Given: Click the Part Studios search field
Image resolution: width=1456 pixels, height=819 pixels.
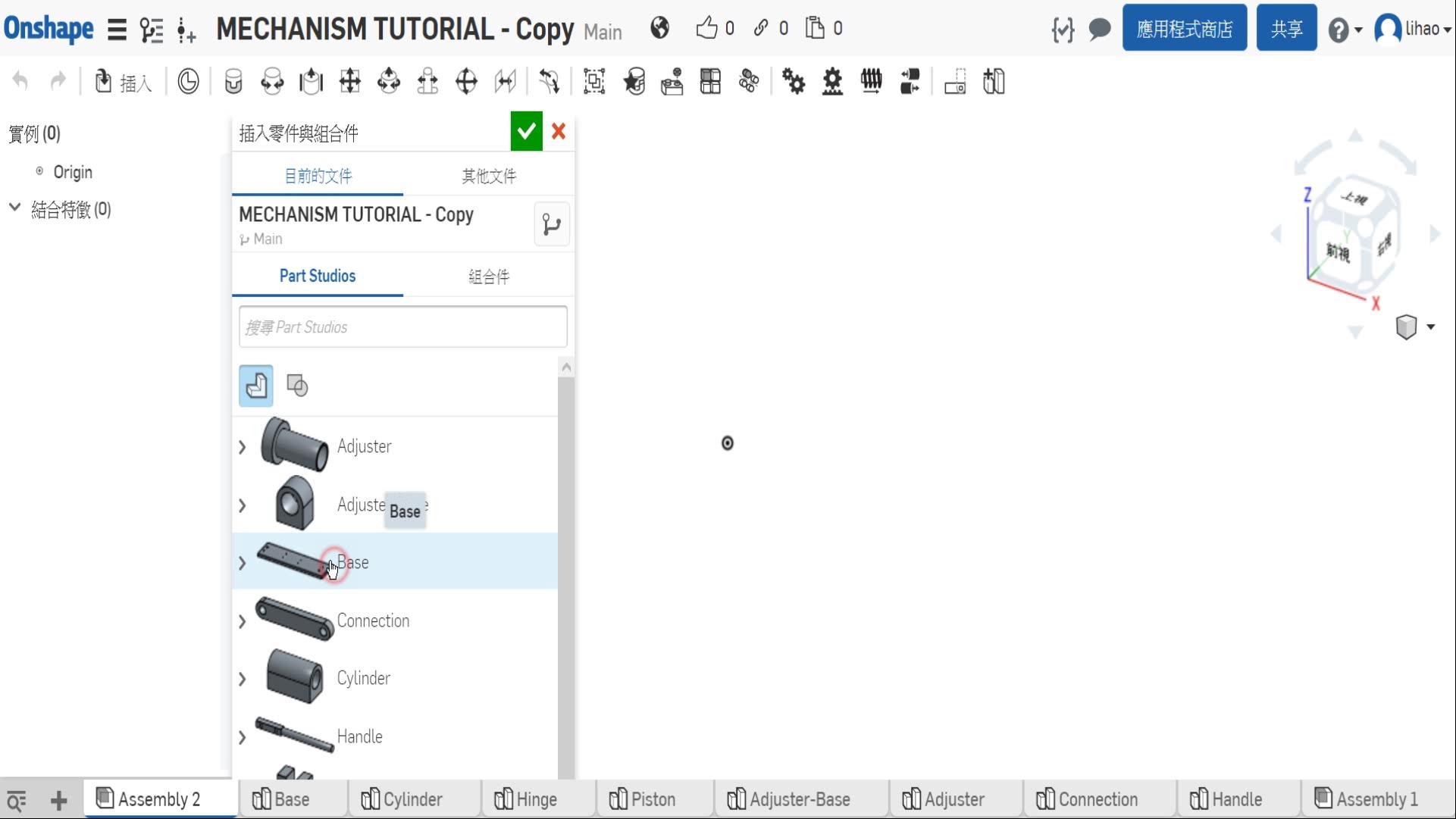Looking at the screenshot, I should pos(403,327).
